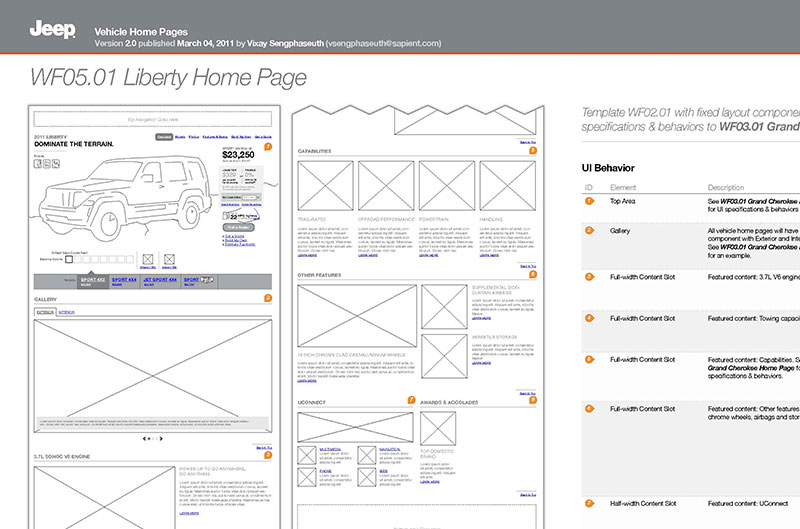Viewport: 800px width, 529px height.
Task: Select the Sport 4X4 trim tab
Action: tap(124, 281)
